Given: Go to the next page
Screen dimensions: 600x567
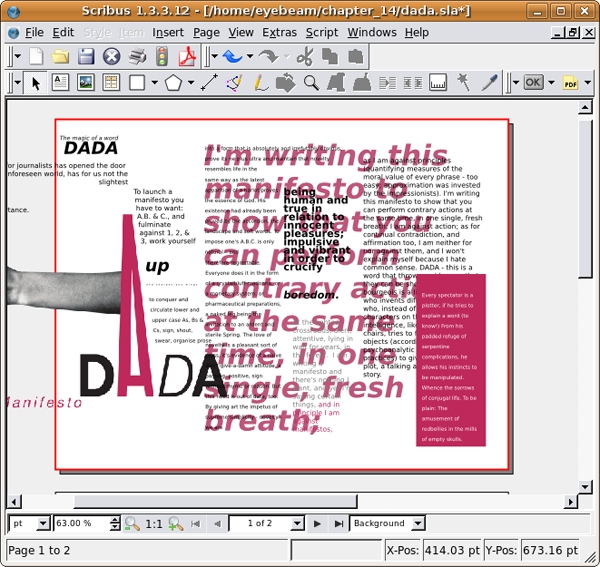Looking at the screenshot, I should click(317, 523).
